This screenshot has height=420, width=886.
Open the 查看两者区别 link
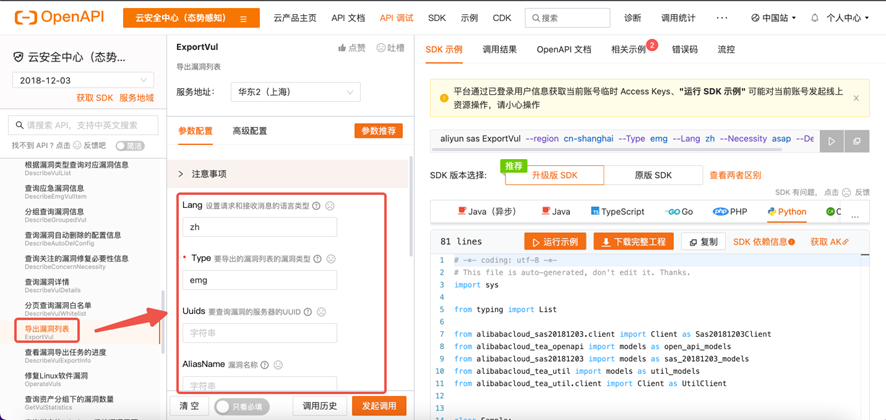[x=735, y=175]
